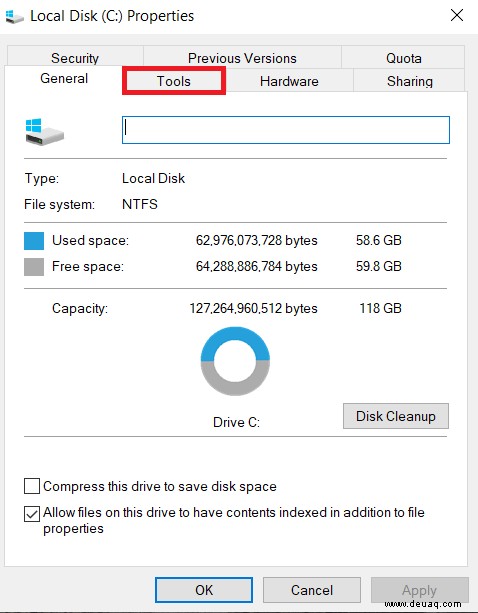Select the Security tab
Screen dimensions: 478x613
point(75,57)
